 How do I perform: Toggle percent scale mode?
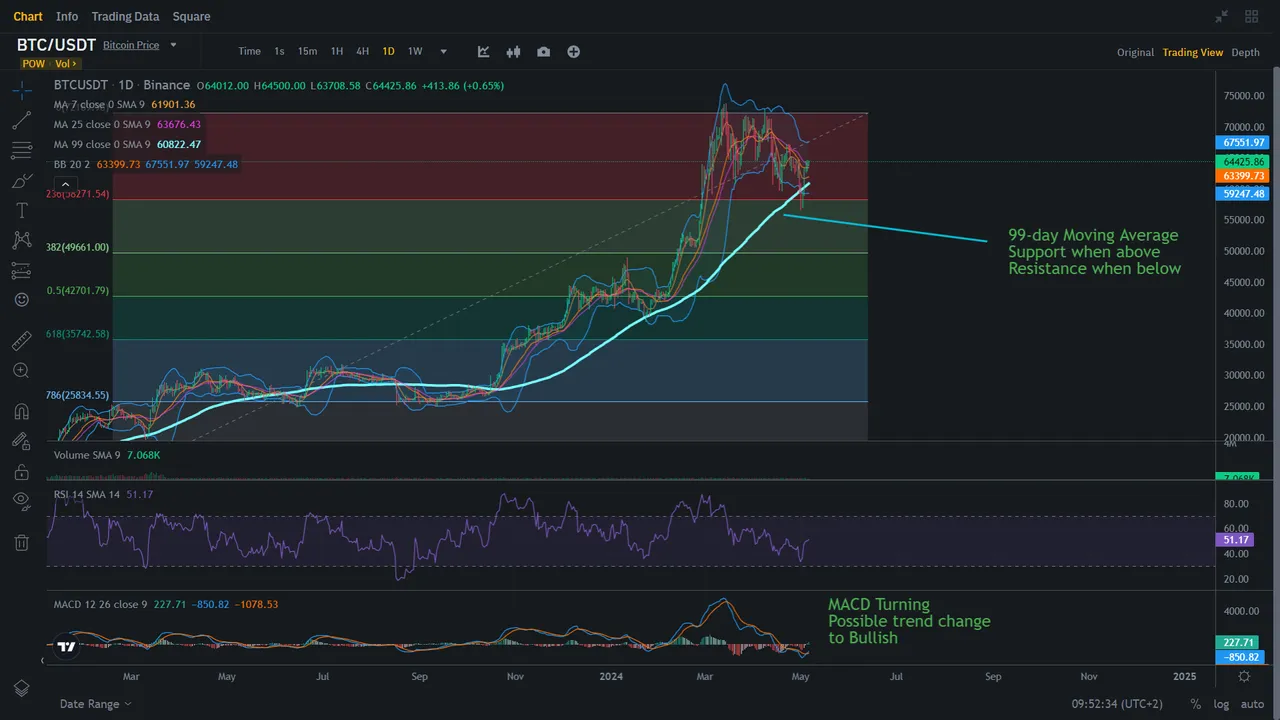(1195, 704)
